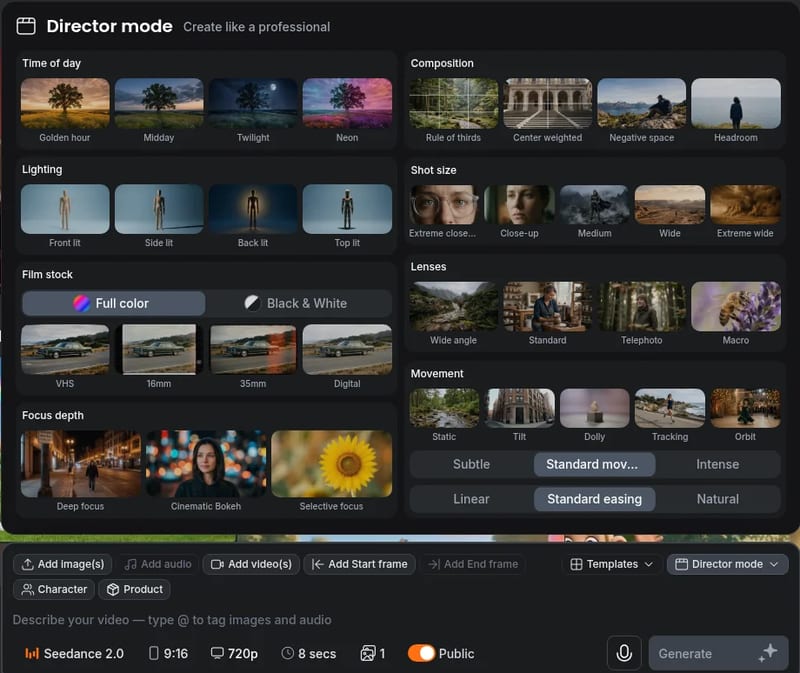
Task: Pick the Neon time of day thumbnail
Action: coord(347,103)
